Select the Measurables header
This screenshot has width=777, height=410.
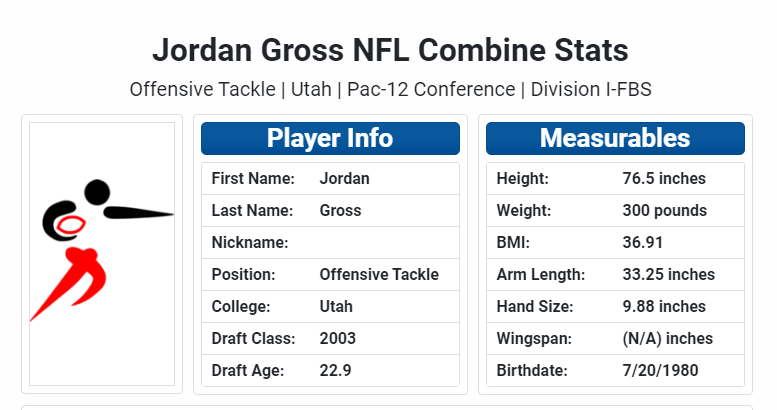615,138
